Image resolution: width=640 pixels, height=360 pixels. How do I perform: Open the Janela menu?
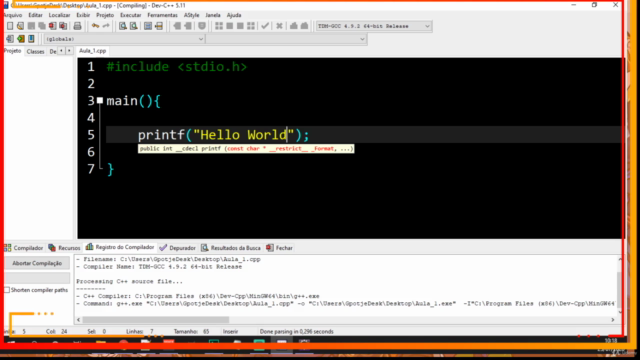[213, 15]
